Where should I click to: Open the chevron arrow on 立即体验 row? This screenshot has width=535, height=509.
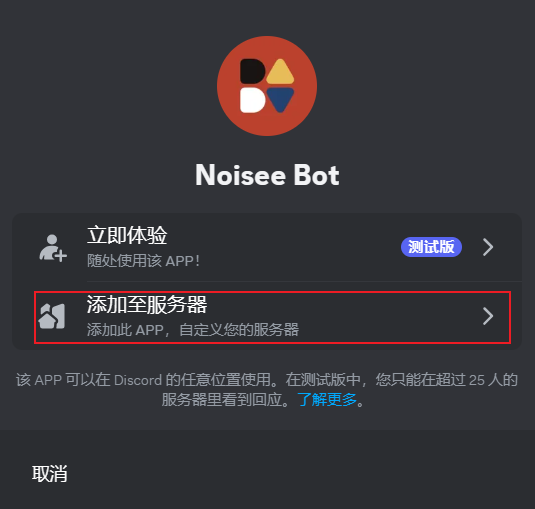point(488,247)
